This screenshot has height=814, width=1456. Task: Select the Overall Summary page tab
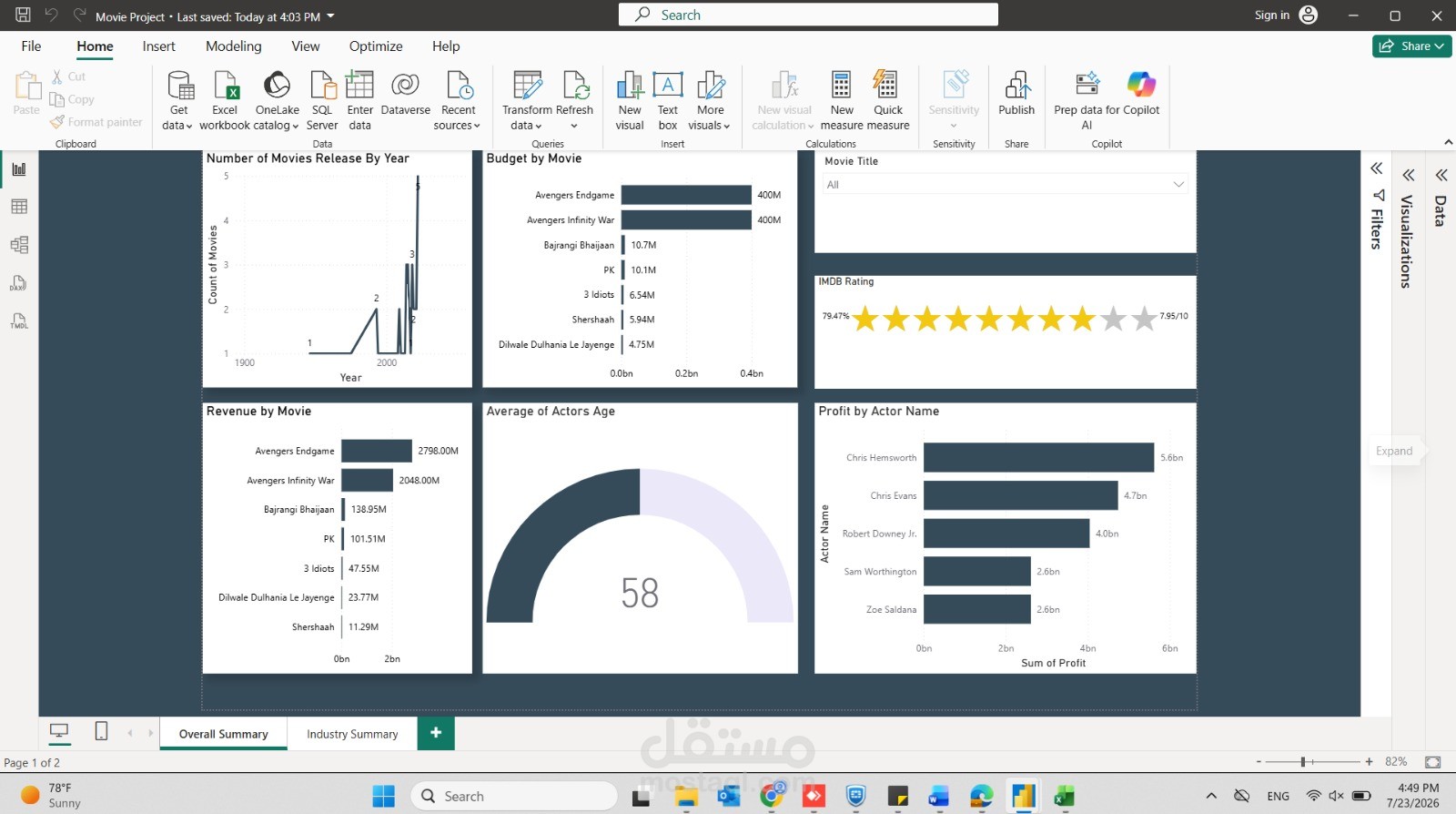pyautogui.click(x=224, y=734)
